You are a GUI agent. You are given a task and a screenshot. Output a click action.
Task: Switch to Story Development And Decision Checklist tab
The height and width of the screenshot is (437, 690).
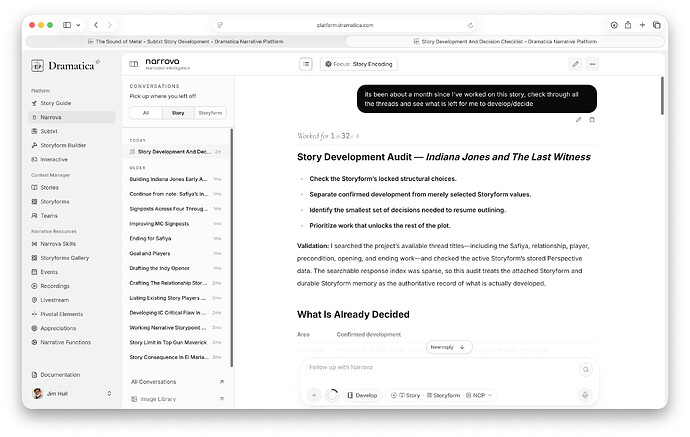505,41
